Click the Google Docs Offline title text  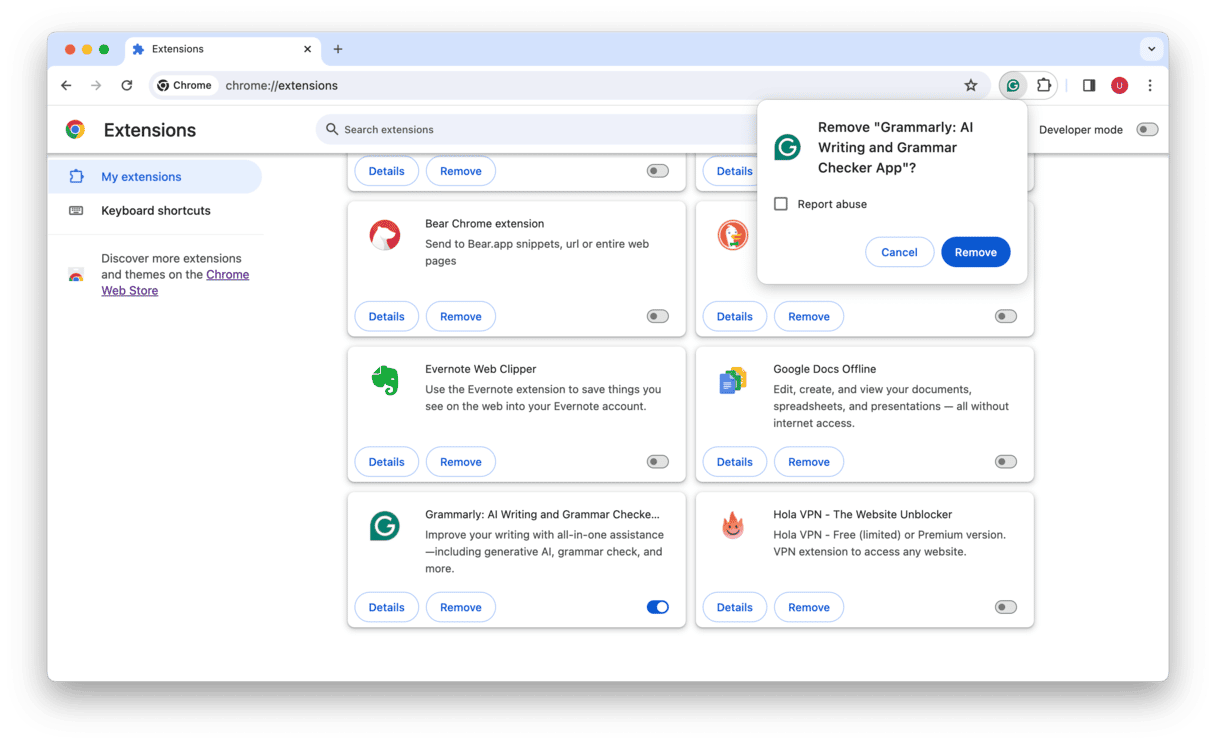point(824,369)
